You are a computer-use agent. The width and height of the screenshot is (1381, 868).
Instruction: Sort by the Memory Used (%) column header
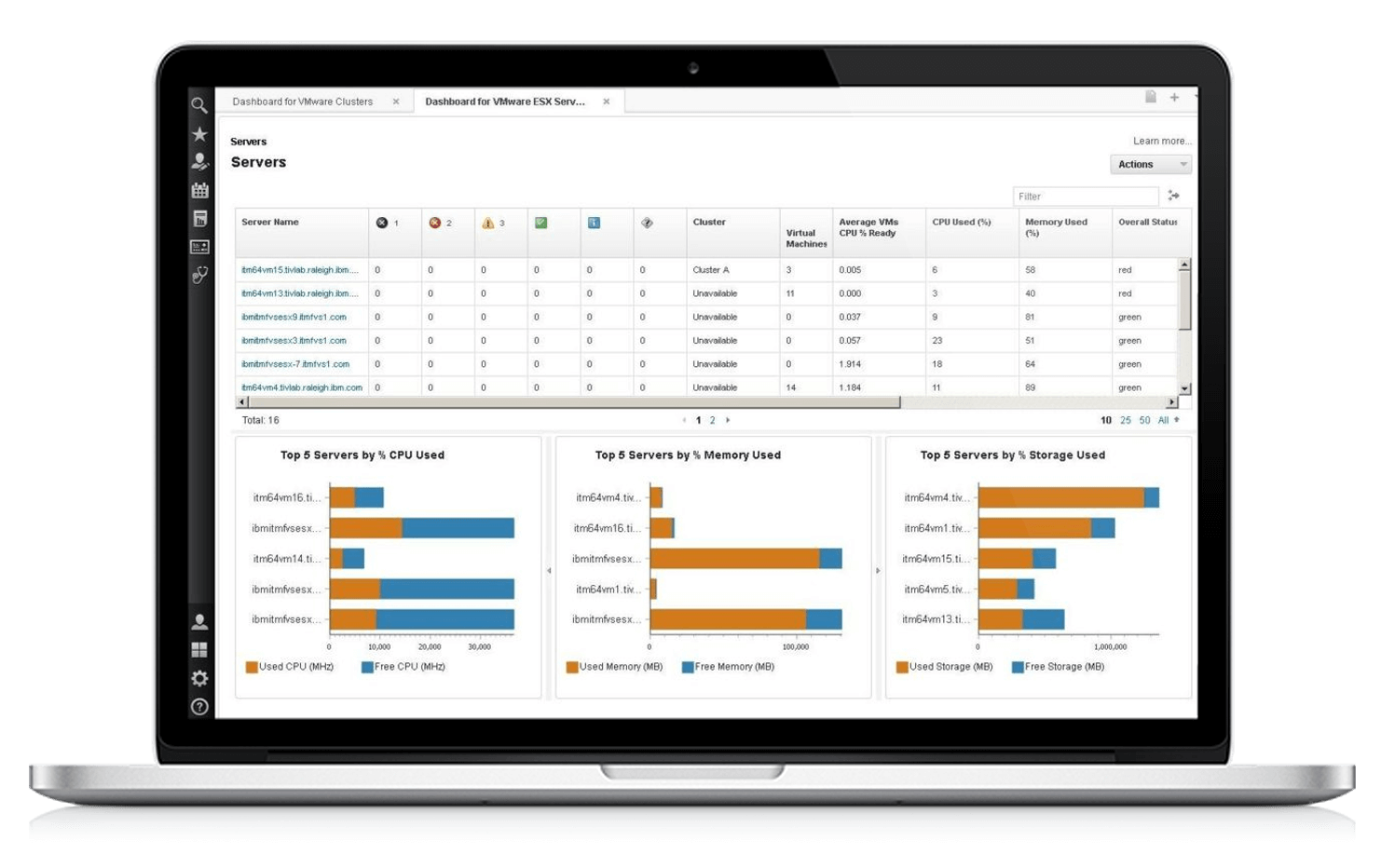(x=1056, y=227)
